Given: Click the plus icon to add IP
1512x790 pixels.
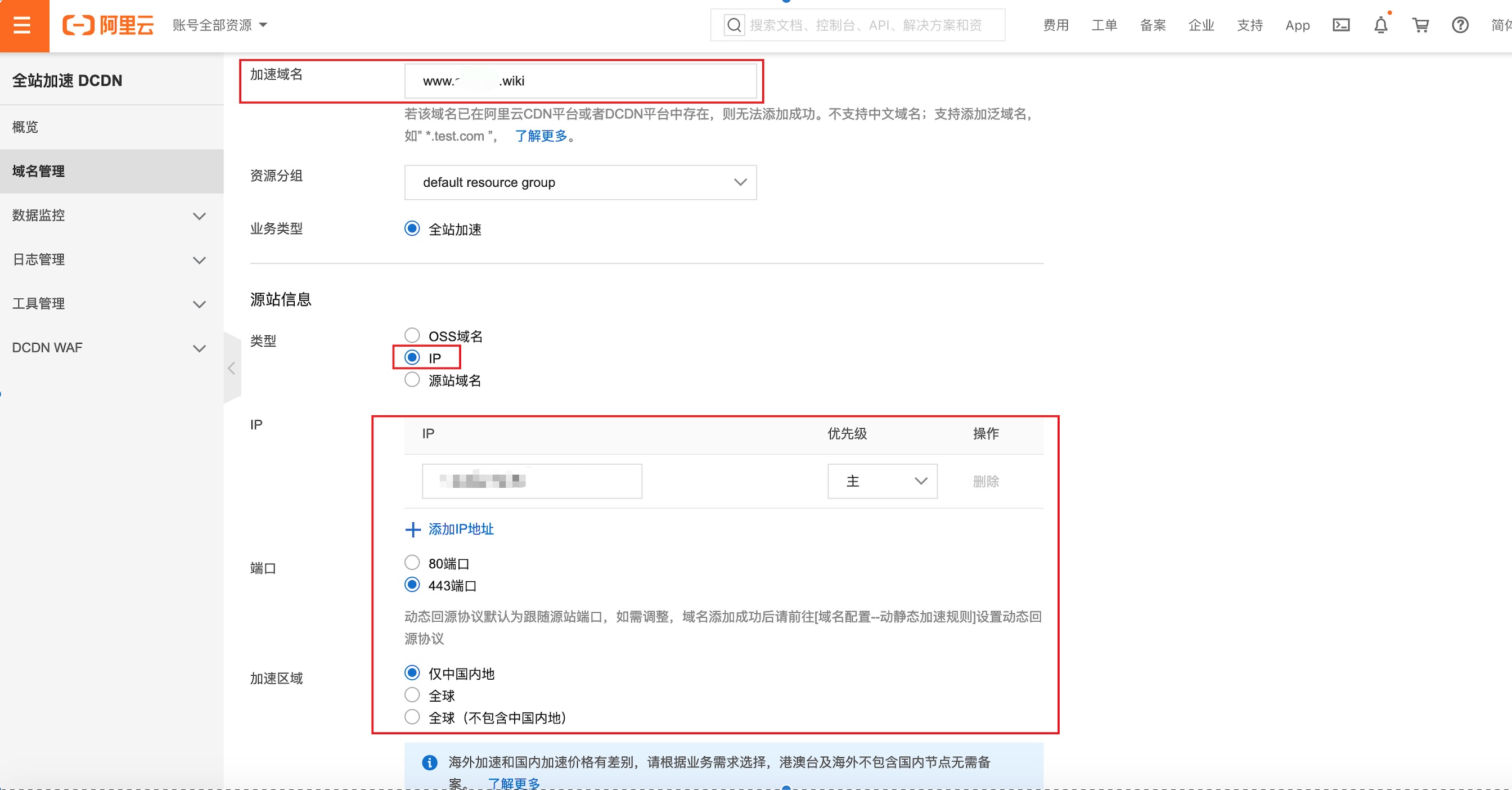Looking at the screenshot, I should point(413,529).
